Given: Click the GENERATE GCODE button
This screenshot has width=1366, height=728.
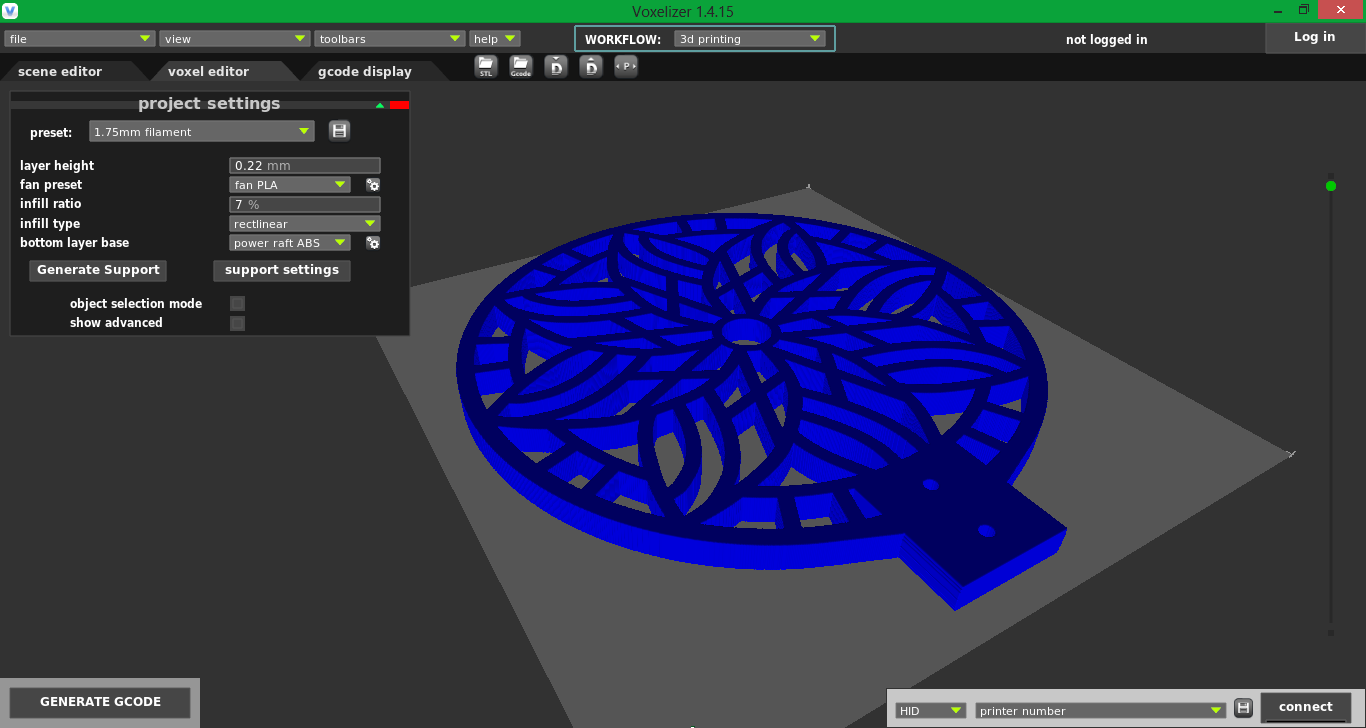Looking at the screenshot, I should (100, 702).
